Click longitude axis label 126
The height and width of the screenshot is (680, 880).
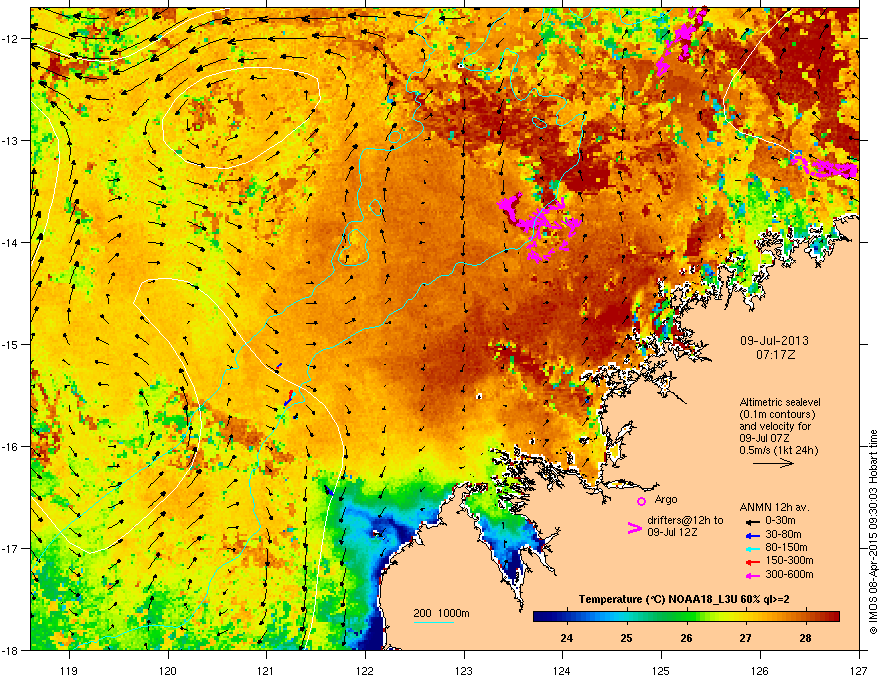(x=760, y=671)
